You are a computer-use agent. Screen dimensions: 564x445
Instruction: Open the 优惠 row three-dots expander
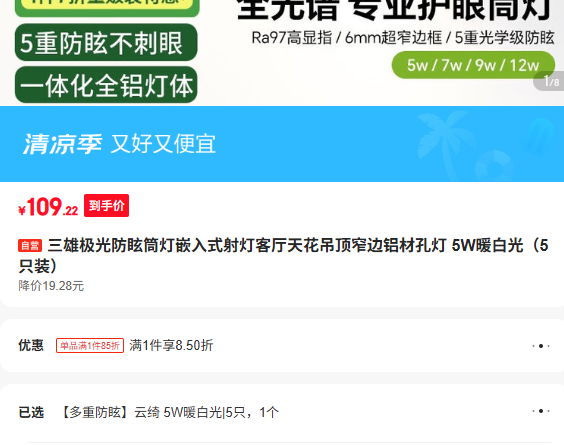[541, 346]
